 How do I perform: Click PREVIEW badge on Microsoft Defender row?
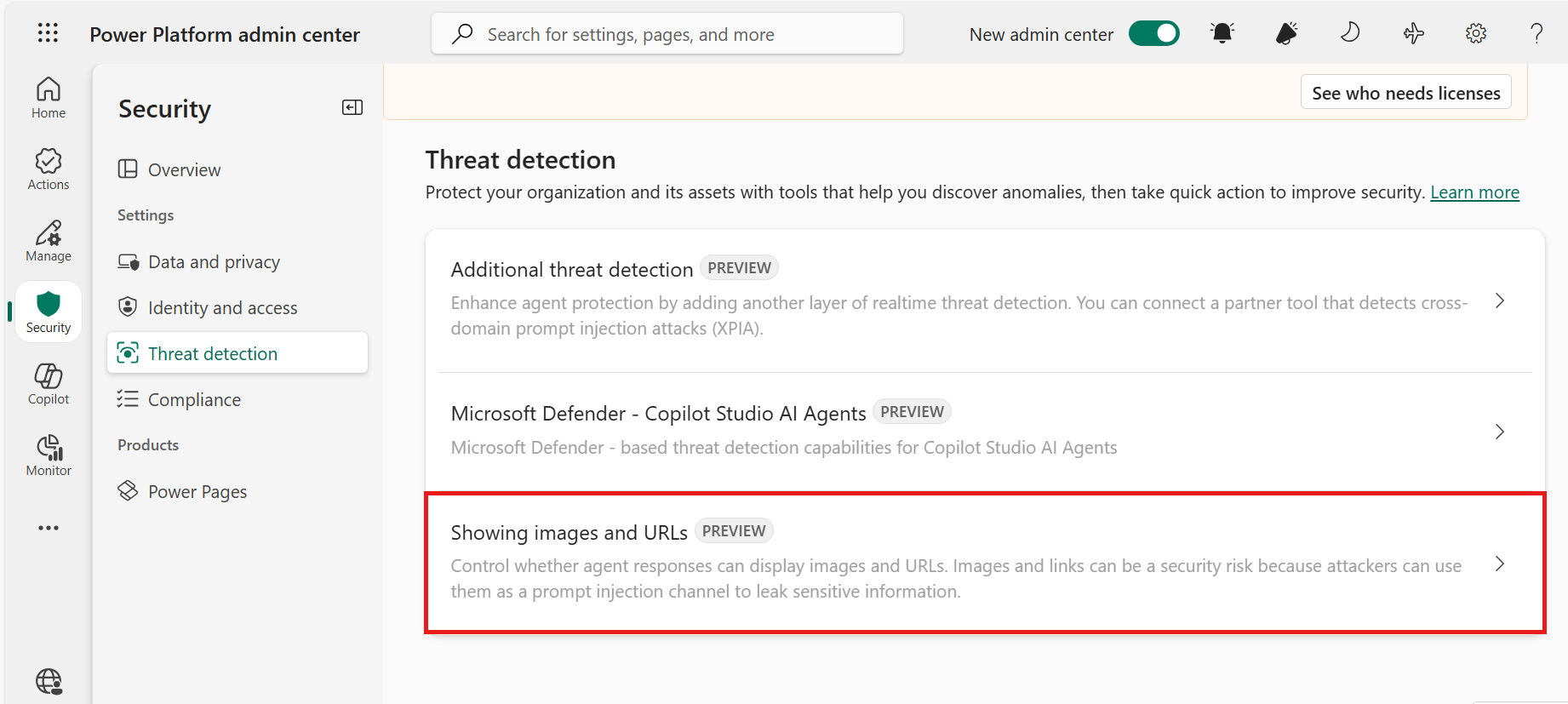point(912,411)
